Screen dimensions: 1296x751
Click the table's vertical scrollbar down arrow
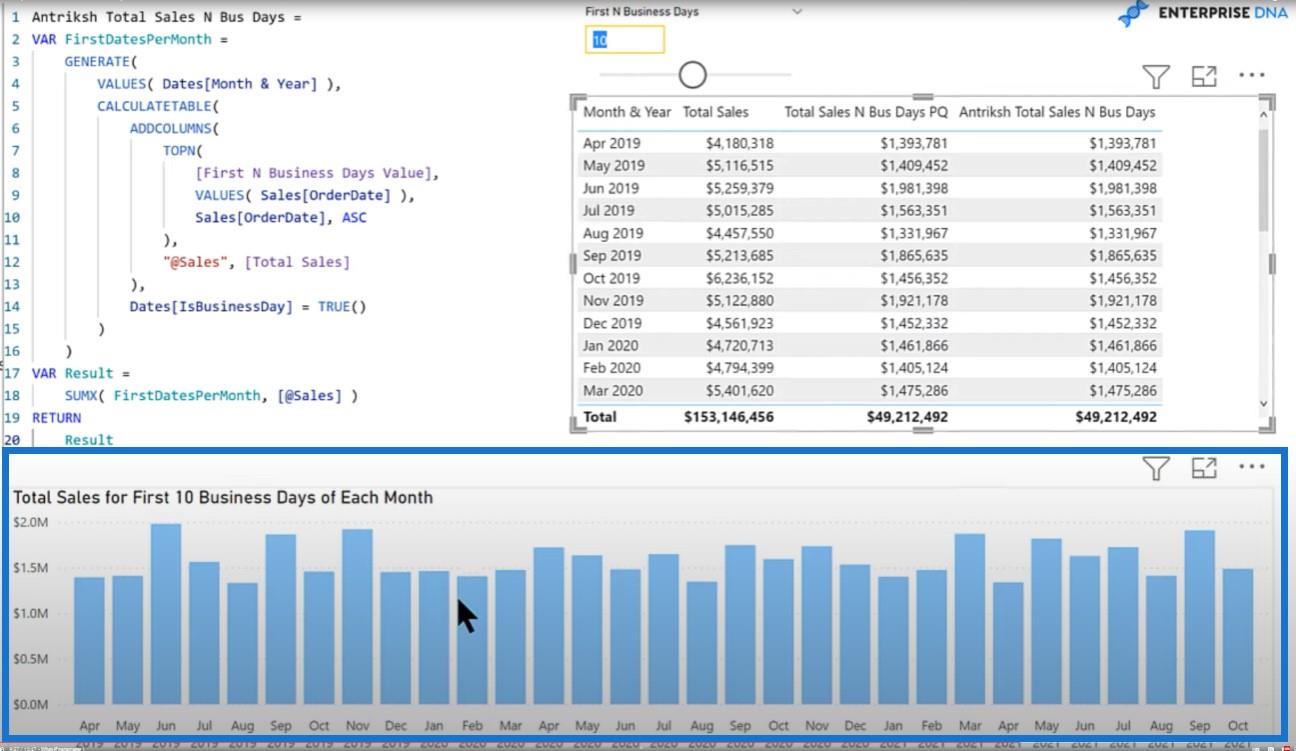1263,404
